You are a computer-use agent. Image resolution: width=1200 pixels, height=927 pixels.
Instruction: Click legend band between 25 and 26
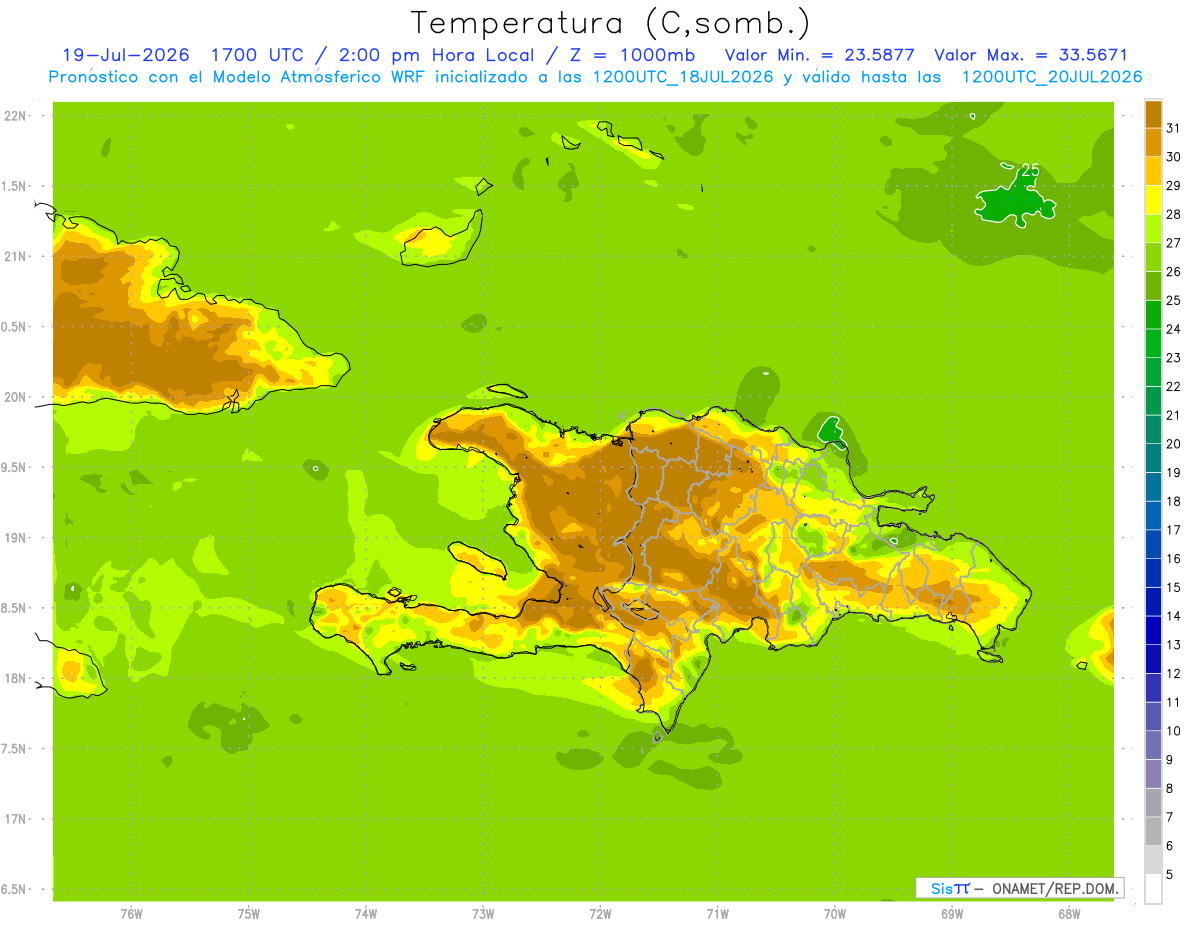point(1153,285)
